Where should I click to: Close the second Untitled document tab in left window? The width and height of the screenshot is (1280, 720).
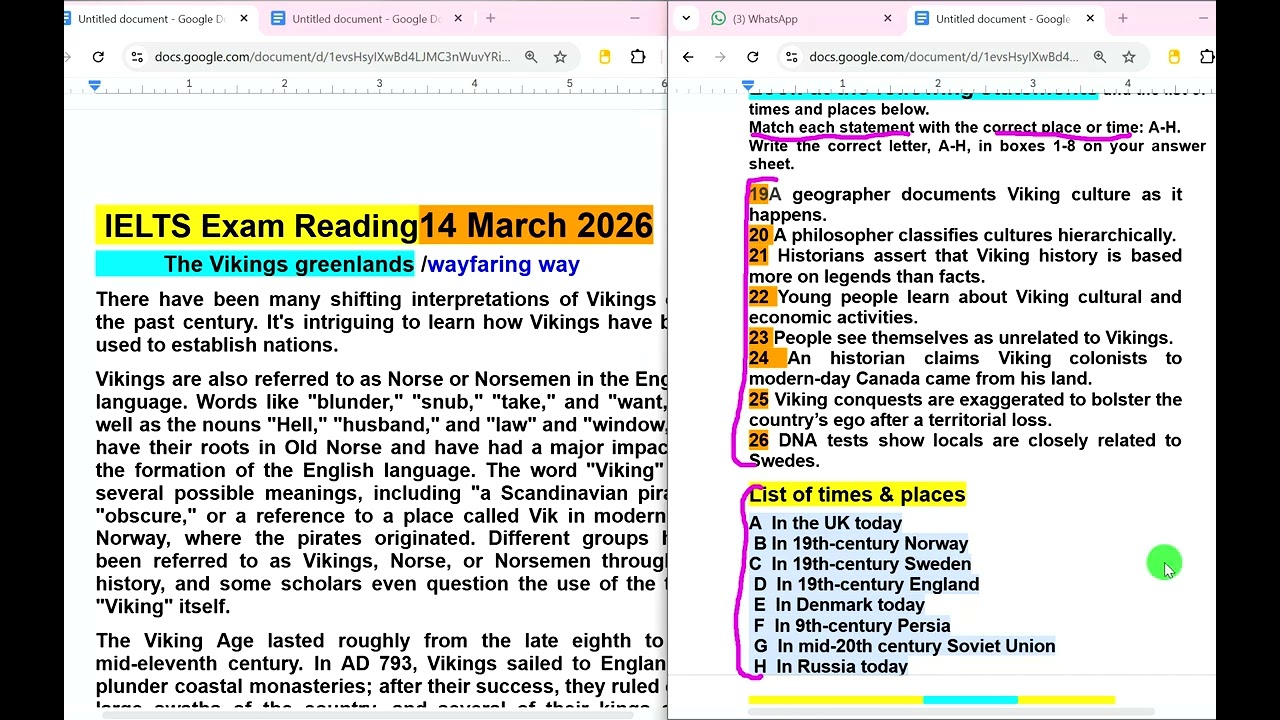tap(458, 18)
